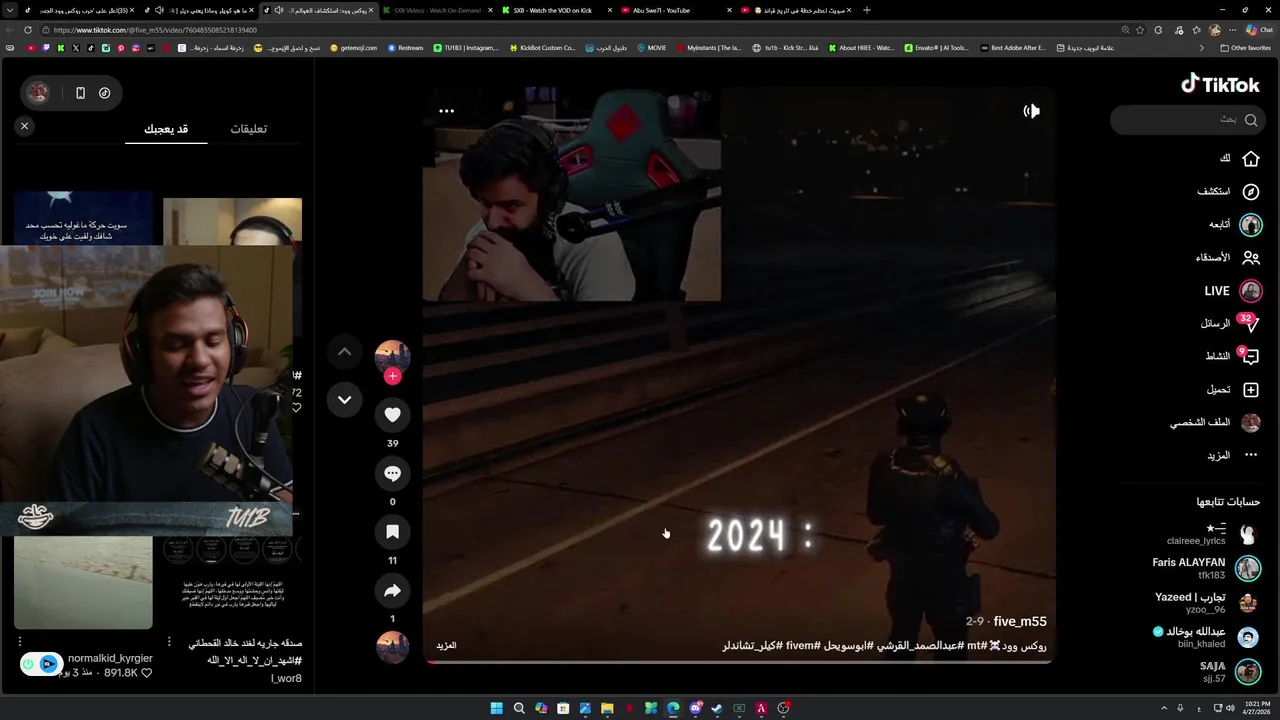Reload the page with refresh icon
The image size is (1280, 720).
(28, 30)
